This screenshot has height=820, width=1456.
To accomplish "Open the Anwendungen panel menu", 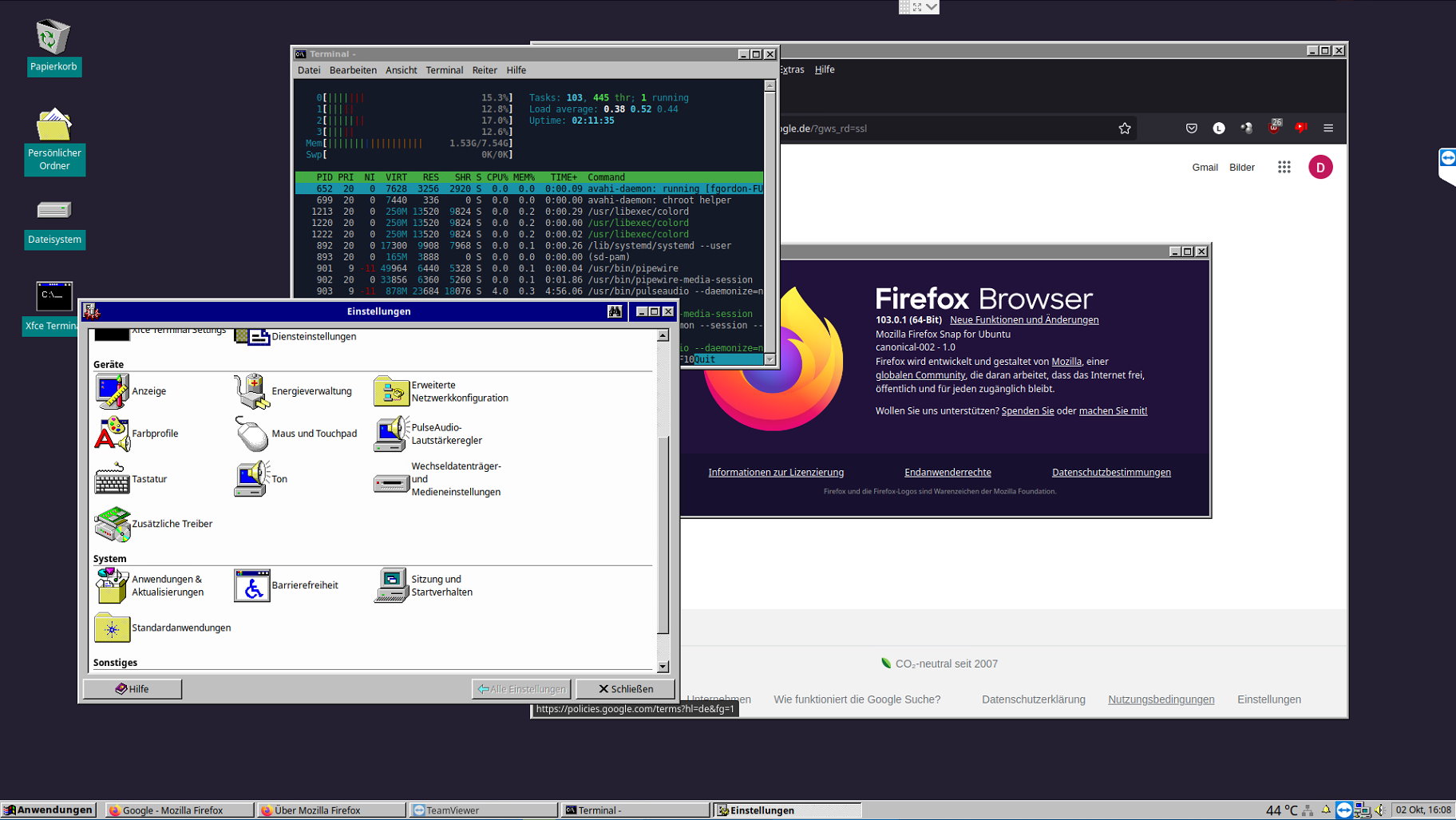I will click(x=48, y=810).
